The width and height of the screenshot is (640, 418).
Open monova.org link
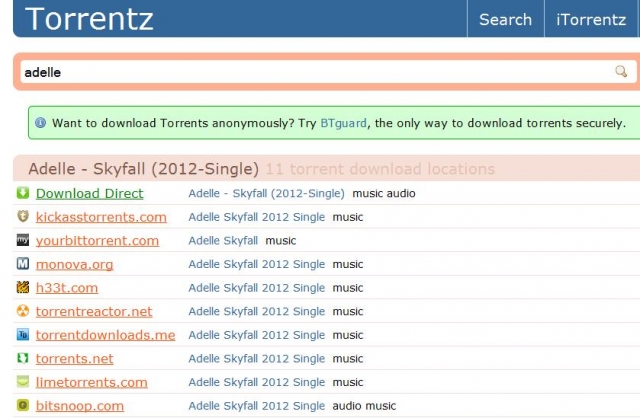(x=74, y=265)
